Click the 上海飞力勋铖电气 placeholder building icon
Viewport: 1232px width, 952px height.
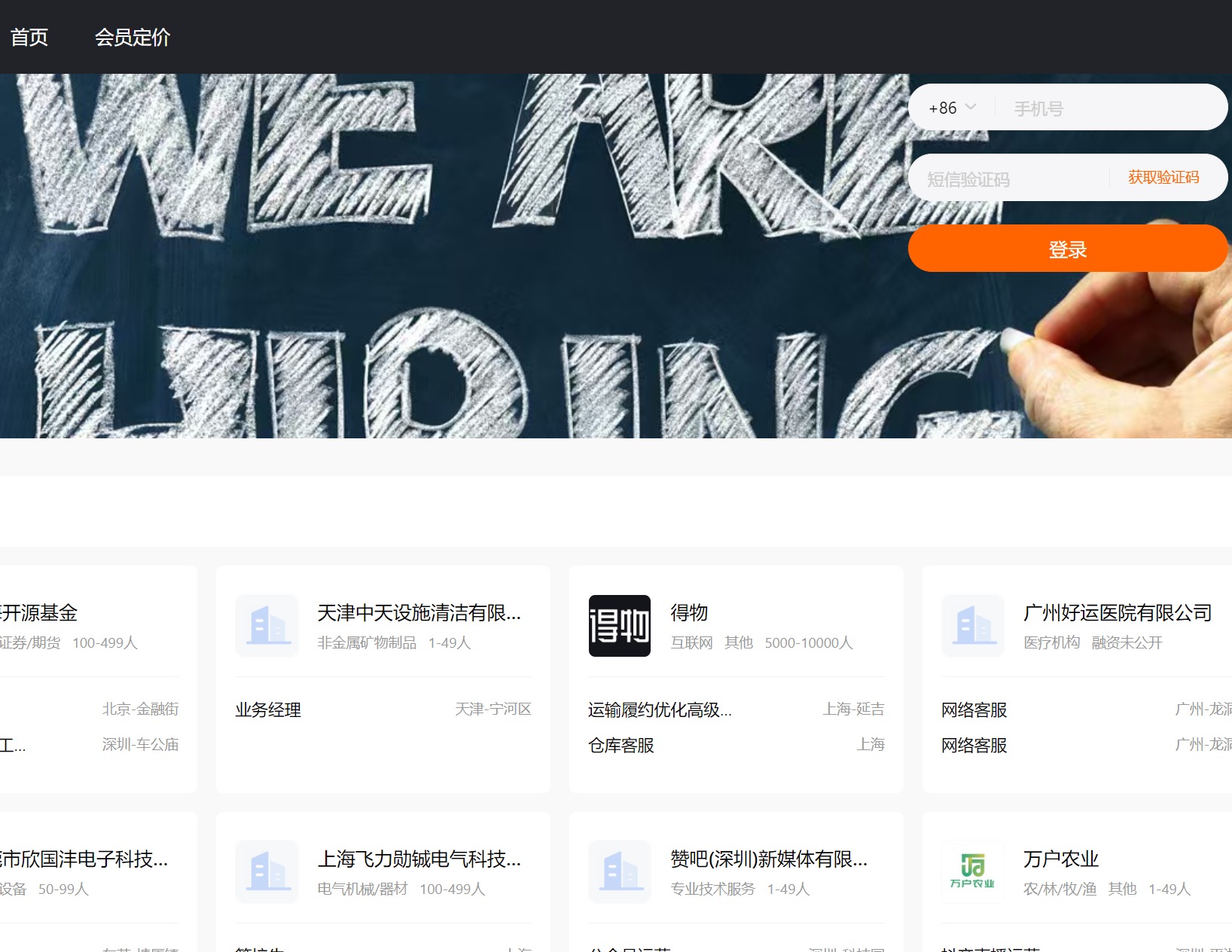click(x=267, y=872)
